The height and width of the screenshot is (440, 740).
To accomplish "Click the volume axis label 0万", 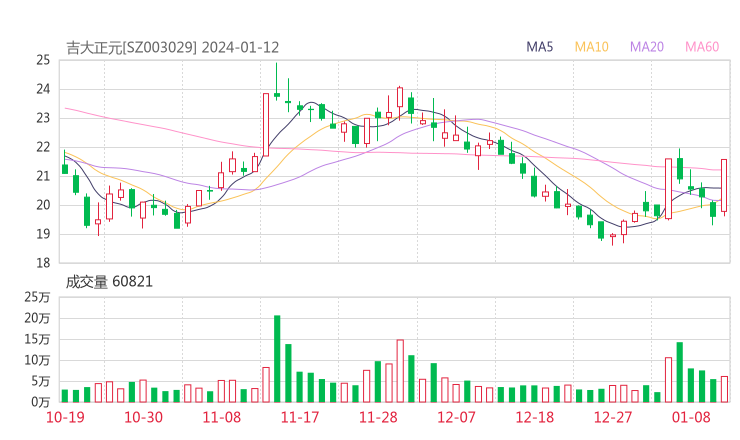I will (41, 402).
